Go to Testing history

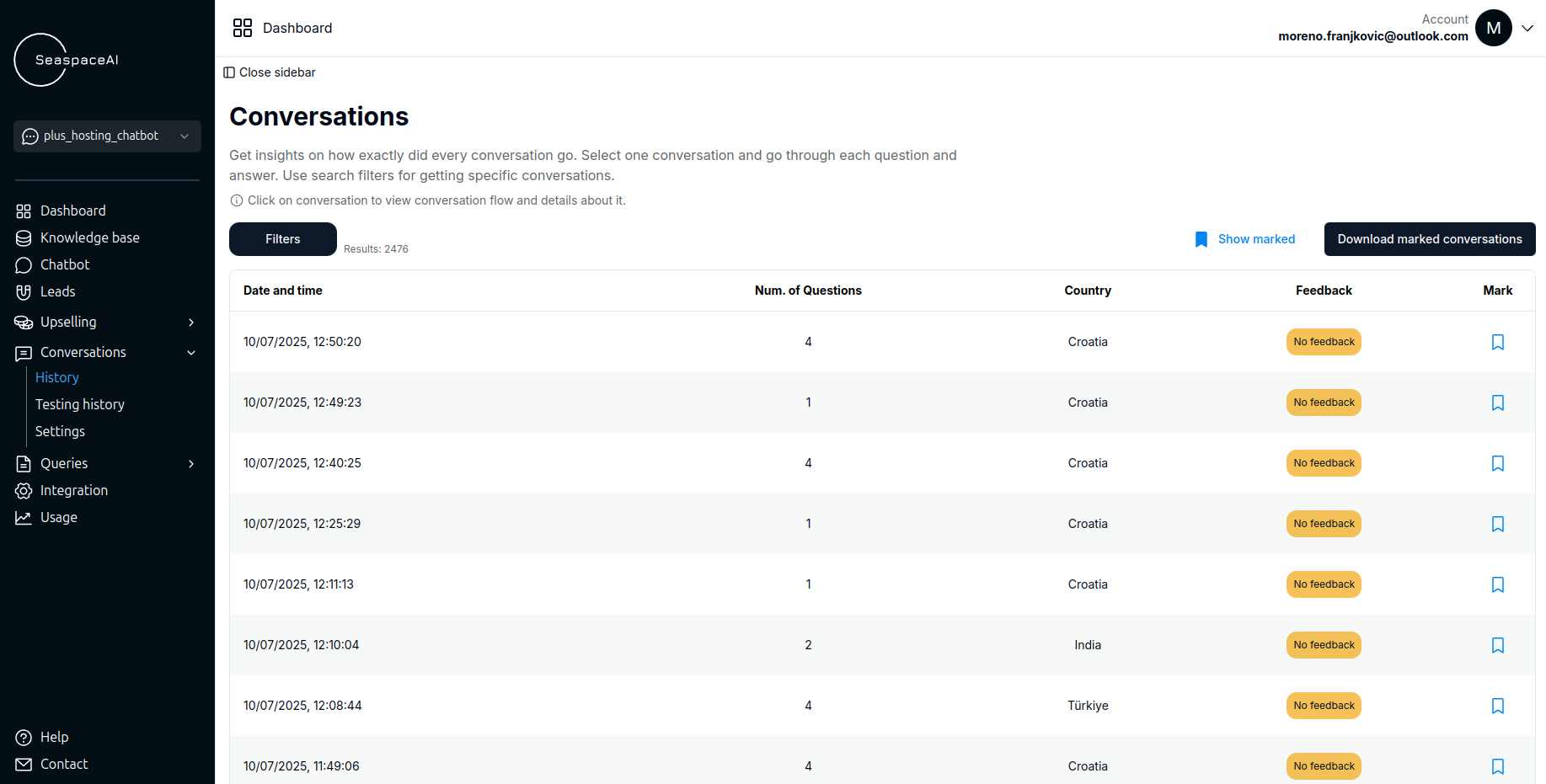(x=80, y=405)
